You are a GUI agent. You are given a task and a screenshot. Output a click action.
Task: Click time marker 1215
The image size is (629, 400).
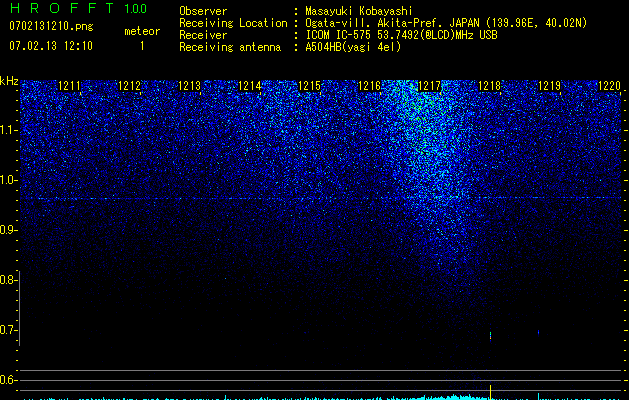[x=310, y=85]
